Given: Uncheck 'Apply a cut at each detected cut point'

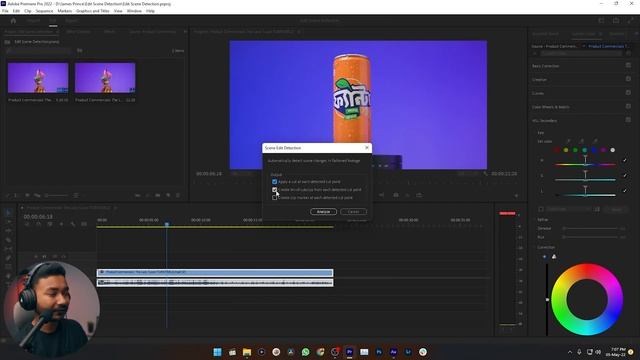Looking at the screenshot, I should coord(274,182).
